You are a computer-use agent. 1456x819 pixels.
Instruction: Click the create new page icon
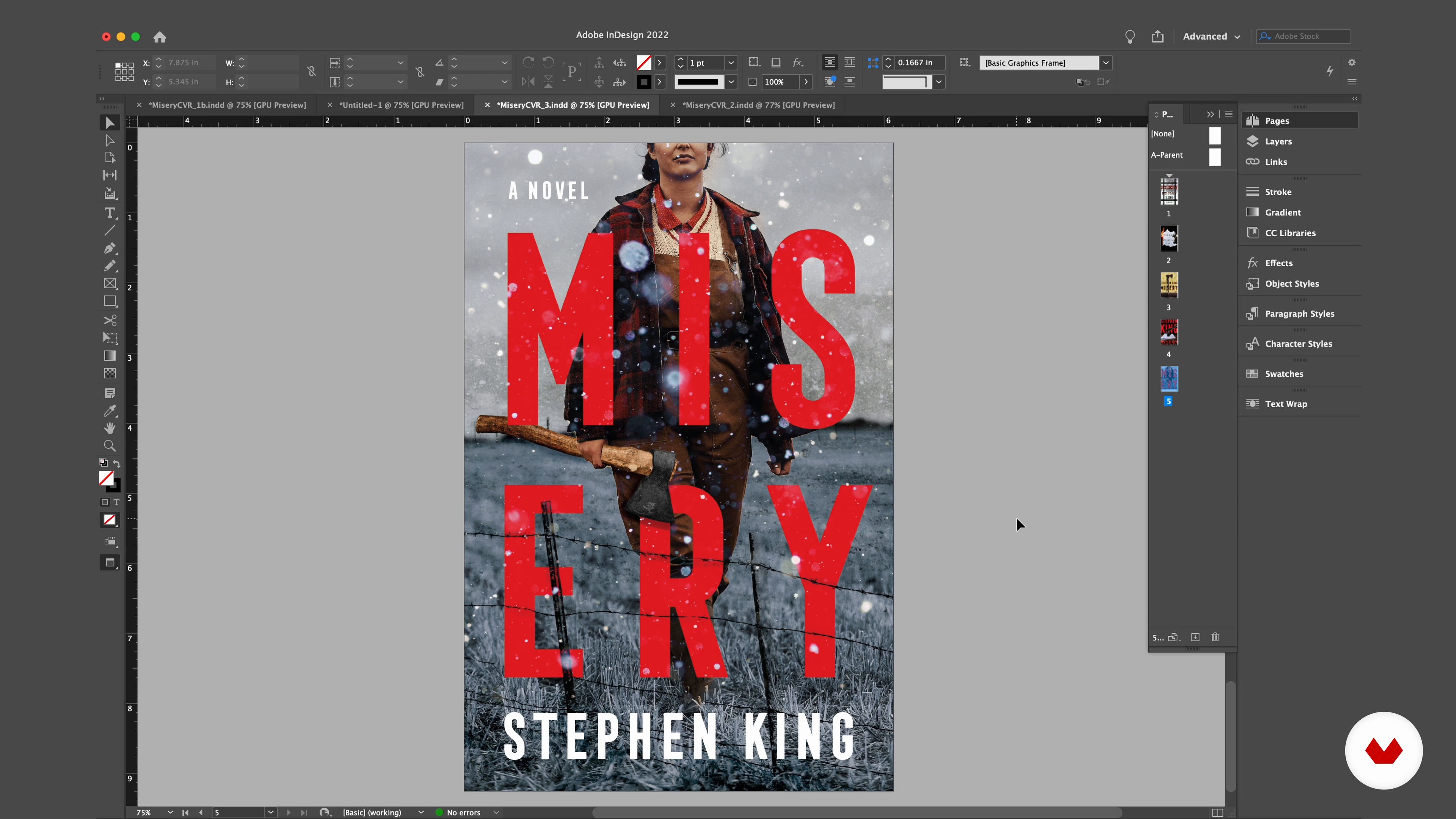(1196, 637)
